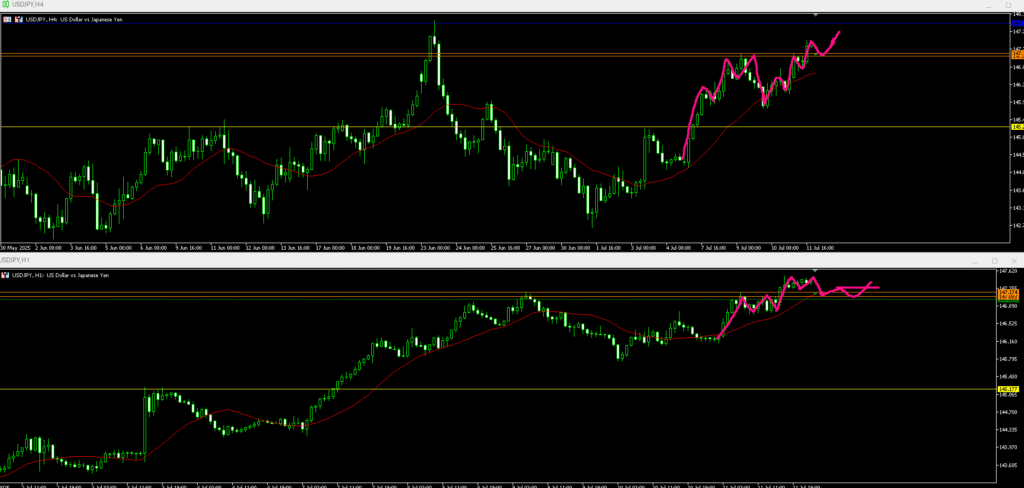Click the chart icon beside the USDJPY, H1 label
Image resolution: width=1024 pixels, height=488 pixels.
tap(5, 275)
